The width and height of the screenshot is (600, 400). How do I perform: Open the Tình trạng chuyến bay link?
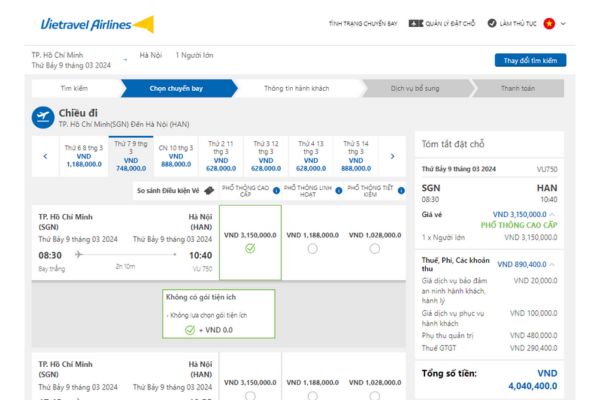pos(363,22)
